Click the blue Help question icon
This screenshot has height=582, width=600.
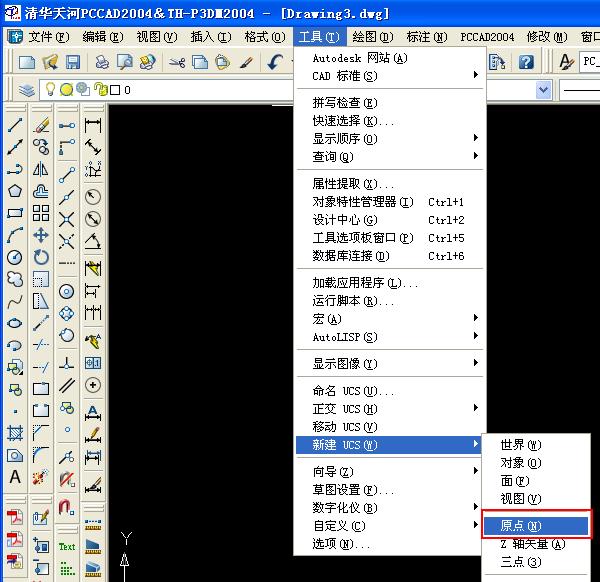tap(527, 62)
